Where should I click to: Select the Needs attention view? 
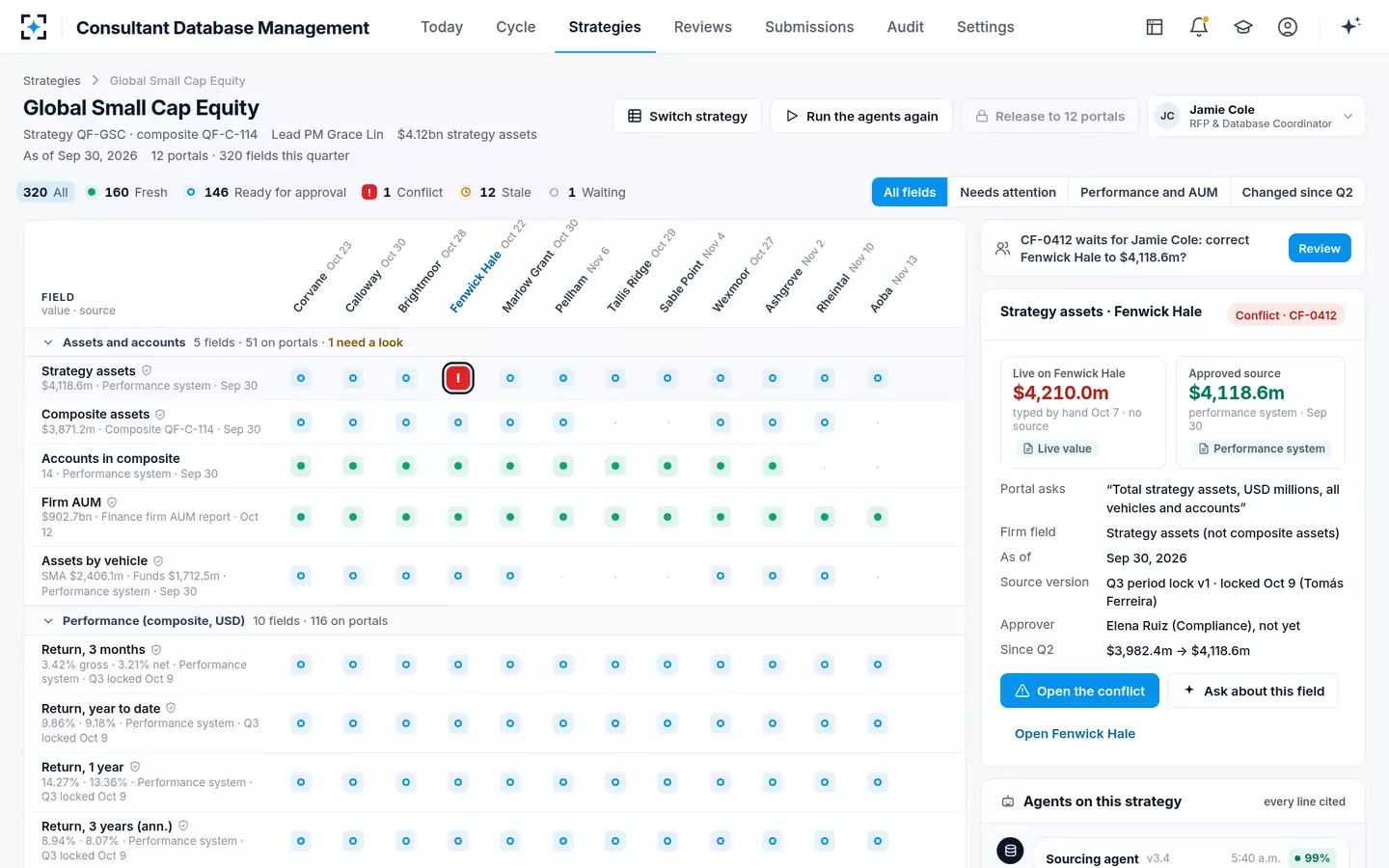(1008, 192)
